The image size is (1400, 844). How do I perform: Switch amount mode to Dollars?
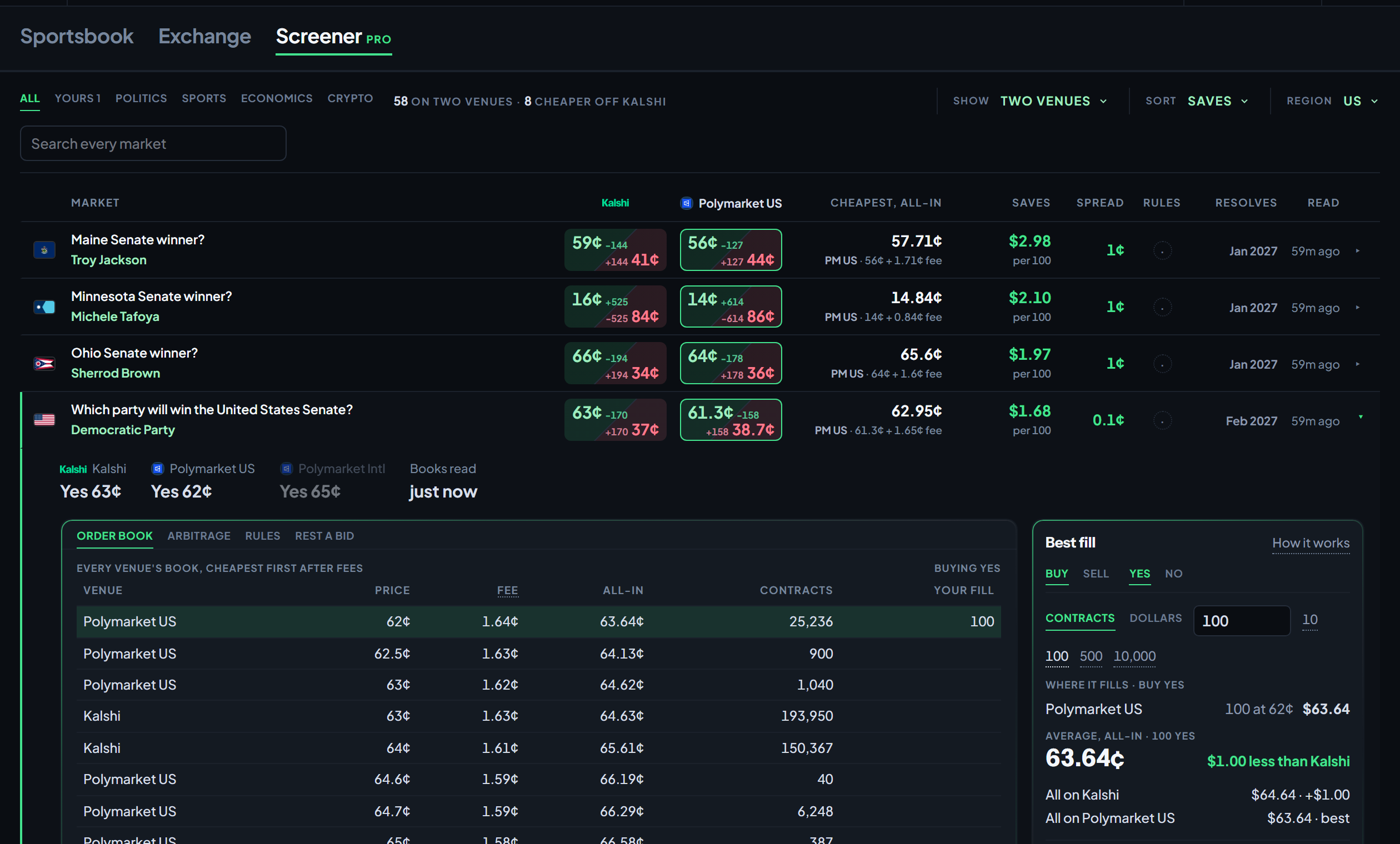pos(1155,619)
